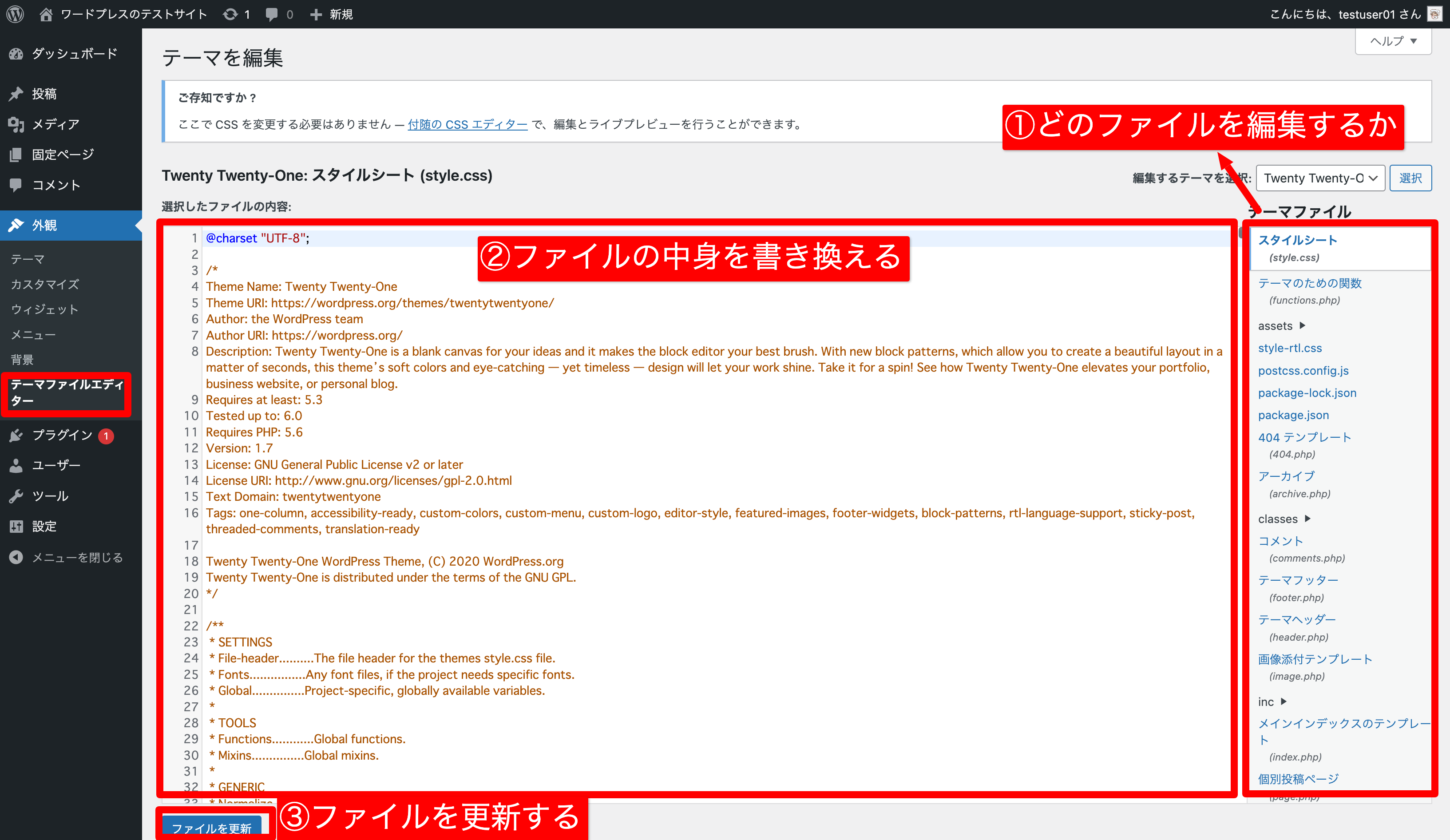Open package-lock.json file
Image resolution: width=1450 pixels, height=840 pixels.
[1307, 393]
